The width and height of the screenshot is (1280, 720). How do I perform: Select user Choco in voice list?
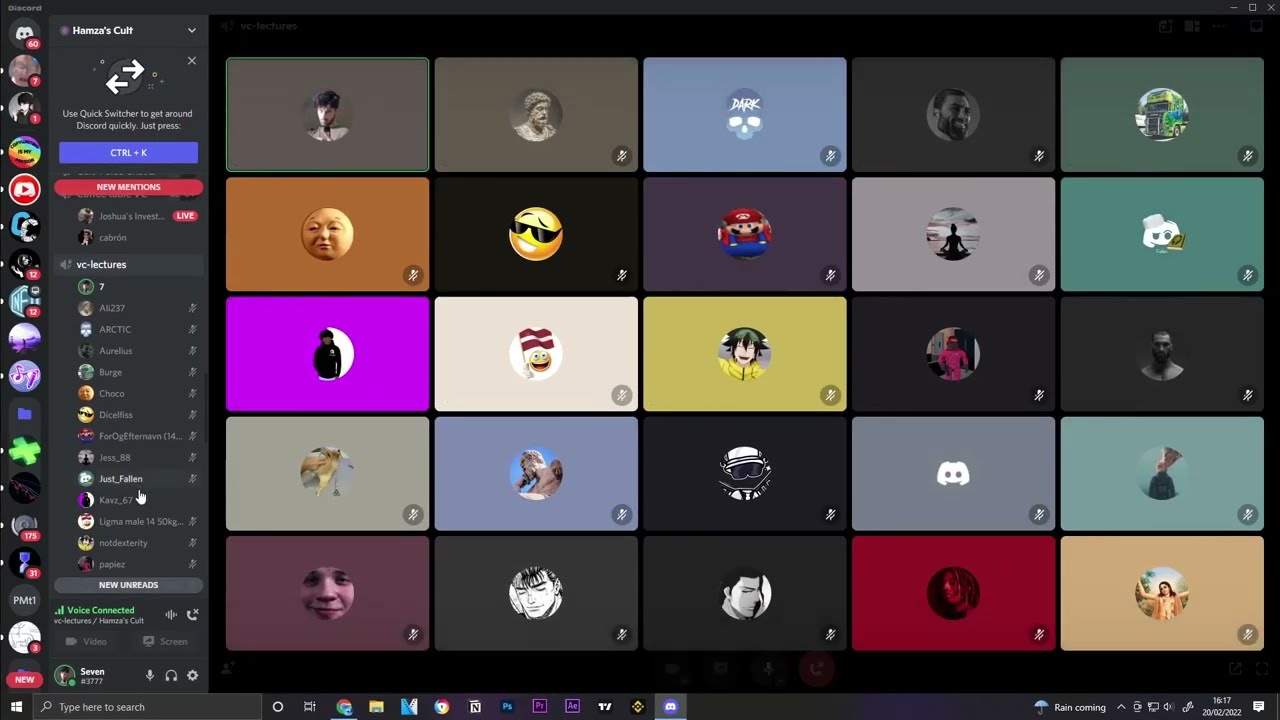(x=136, y=393)
